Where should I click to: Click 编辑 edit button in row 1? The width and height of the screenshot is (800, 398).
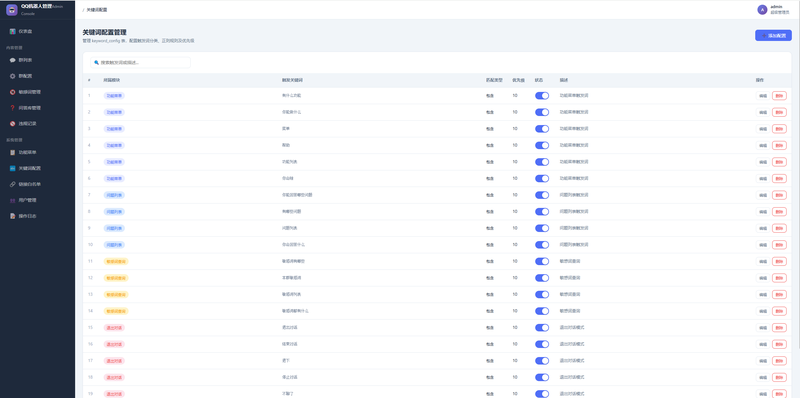763,96
